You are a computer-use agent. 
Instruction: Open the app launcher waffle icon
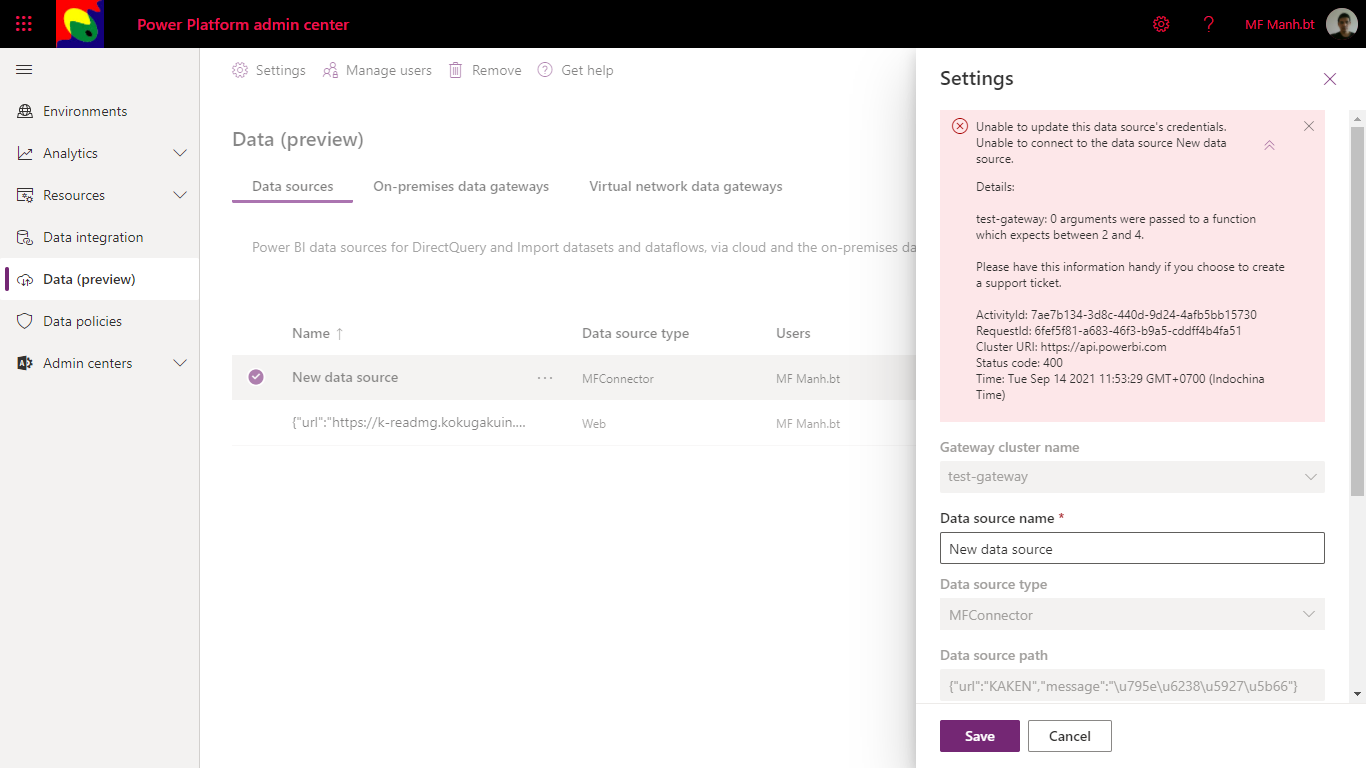(x=24, y=24)
